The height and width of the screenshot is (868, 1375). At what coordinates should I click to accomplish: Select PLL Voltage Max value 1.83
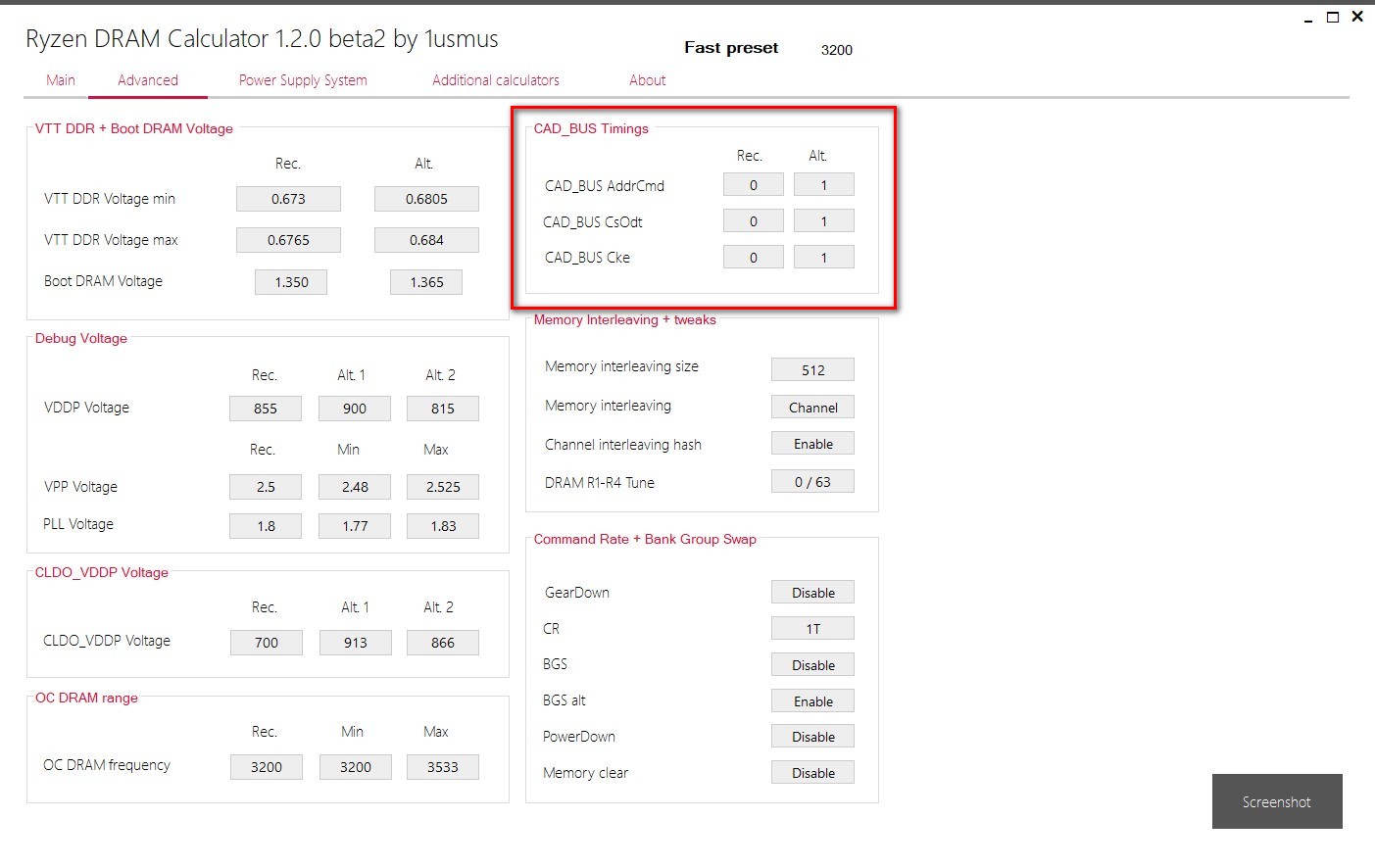pyautogui.click(x=443, y=526)
